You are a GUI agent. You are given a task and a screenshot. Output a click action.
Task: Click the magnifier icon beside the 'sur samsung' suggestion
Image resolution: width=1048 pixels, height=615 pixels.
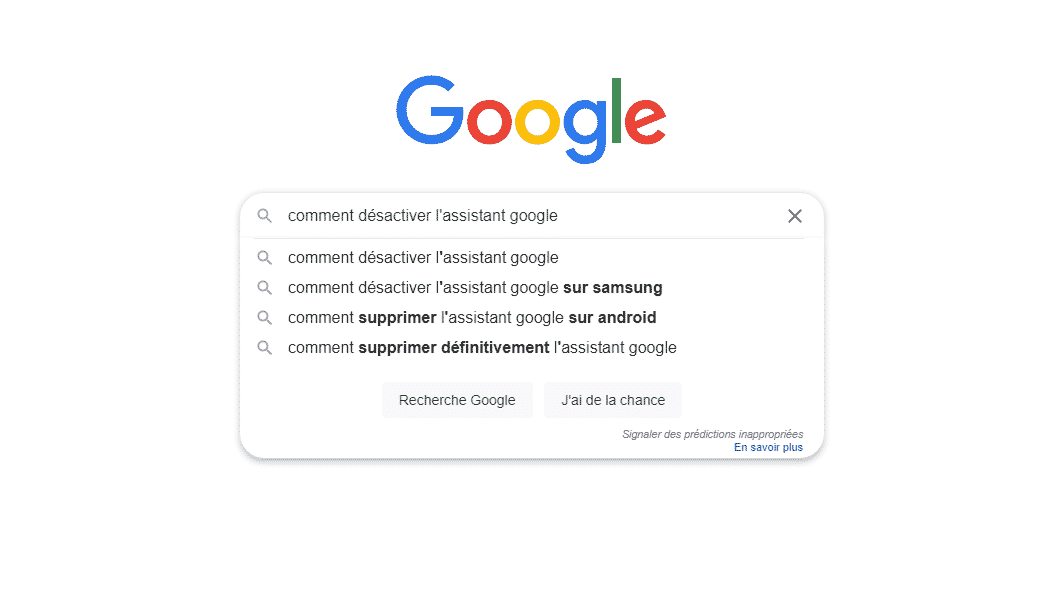[265, 287]
